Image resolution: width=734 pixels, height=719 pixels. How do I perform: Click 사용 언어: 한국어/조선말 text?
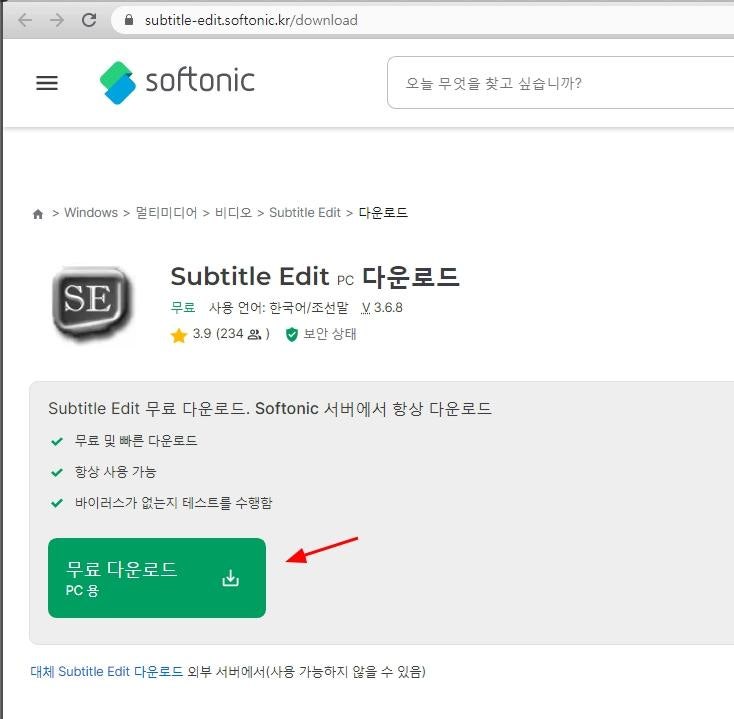(279, 308)
